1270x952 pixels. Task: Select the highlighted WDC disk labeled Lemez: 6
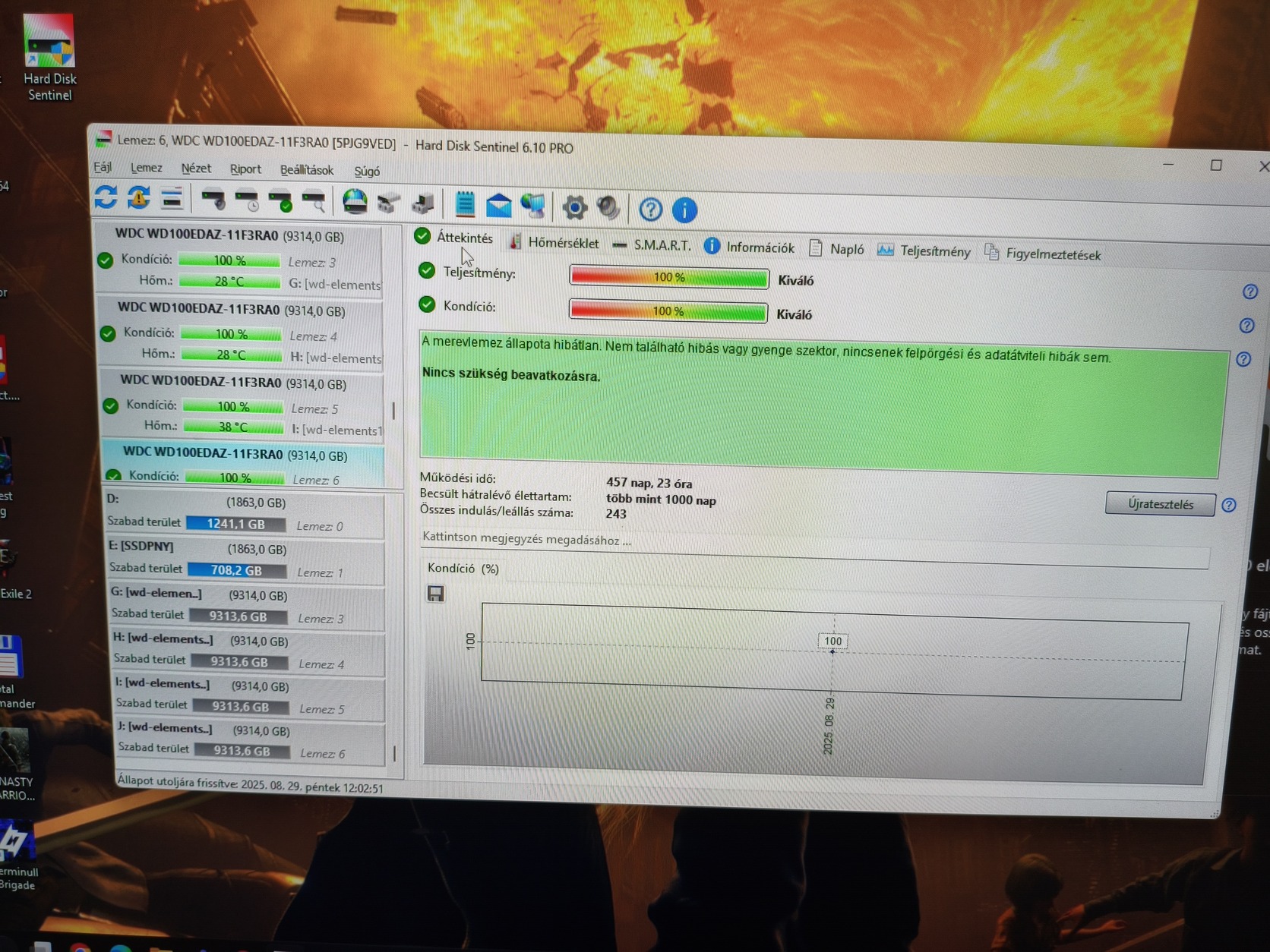pos(244,464)
